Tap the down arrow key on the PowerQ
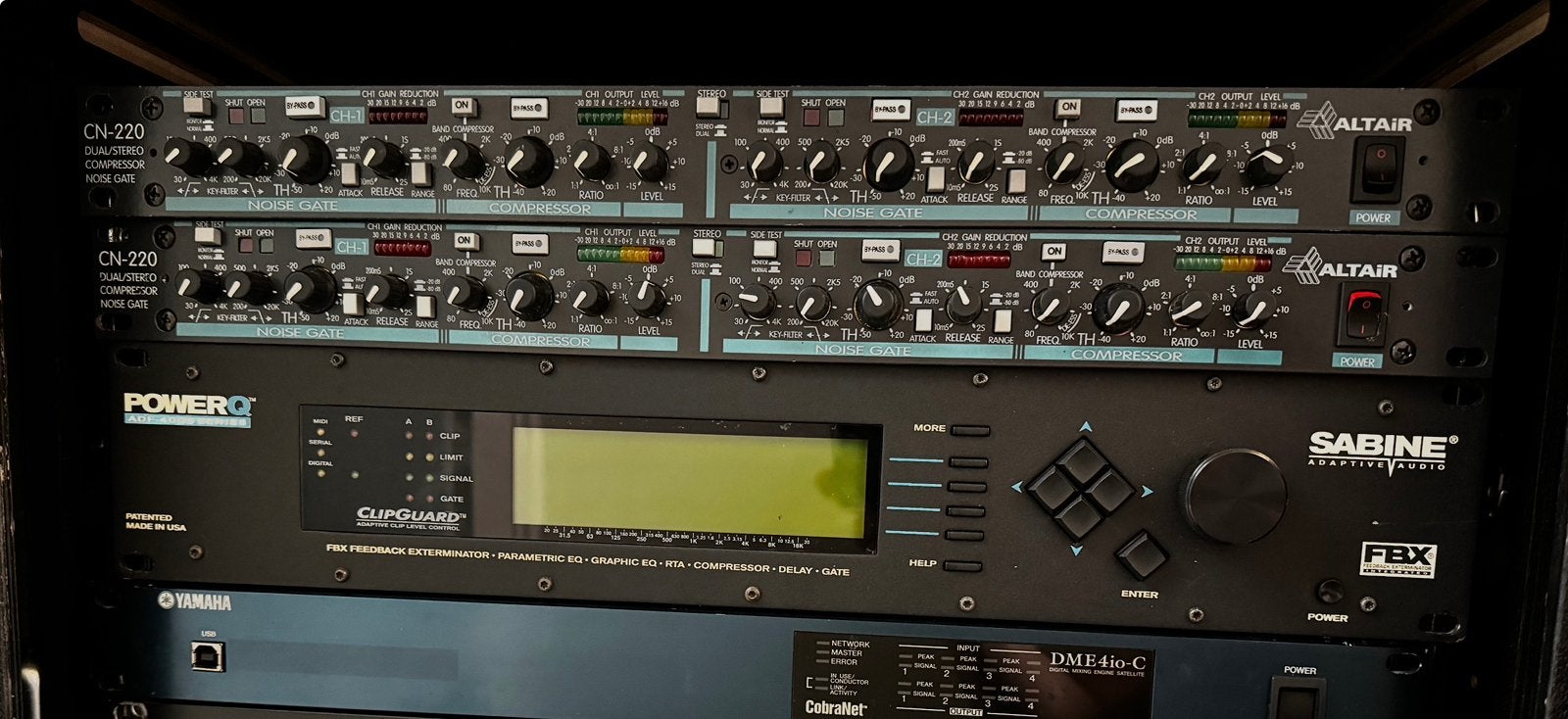 coord(1078,515)
